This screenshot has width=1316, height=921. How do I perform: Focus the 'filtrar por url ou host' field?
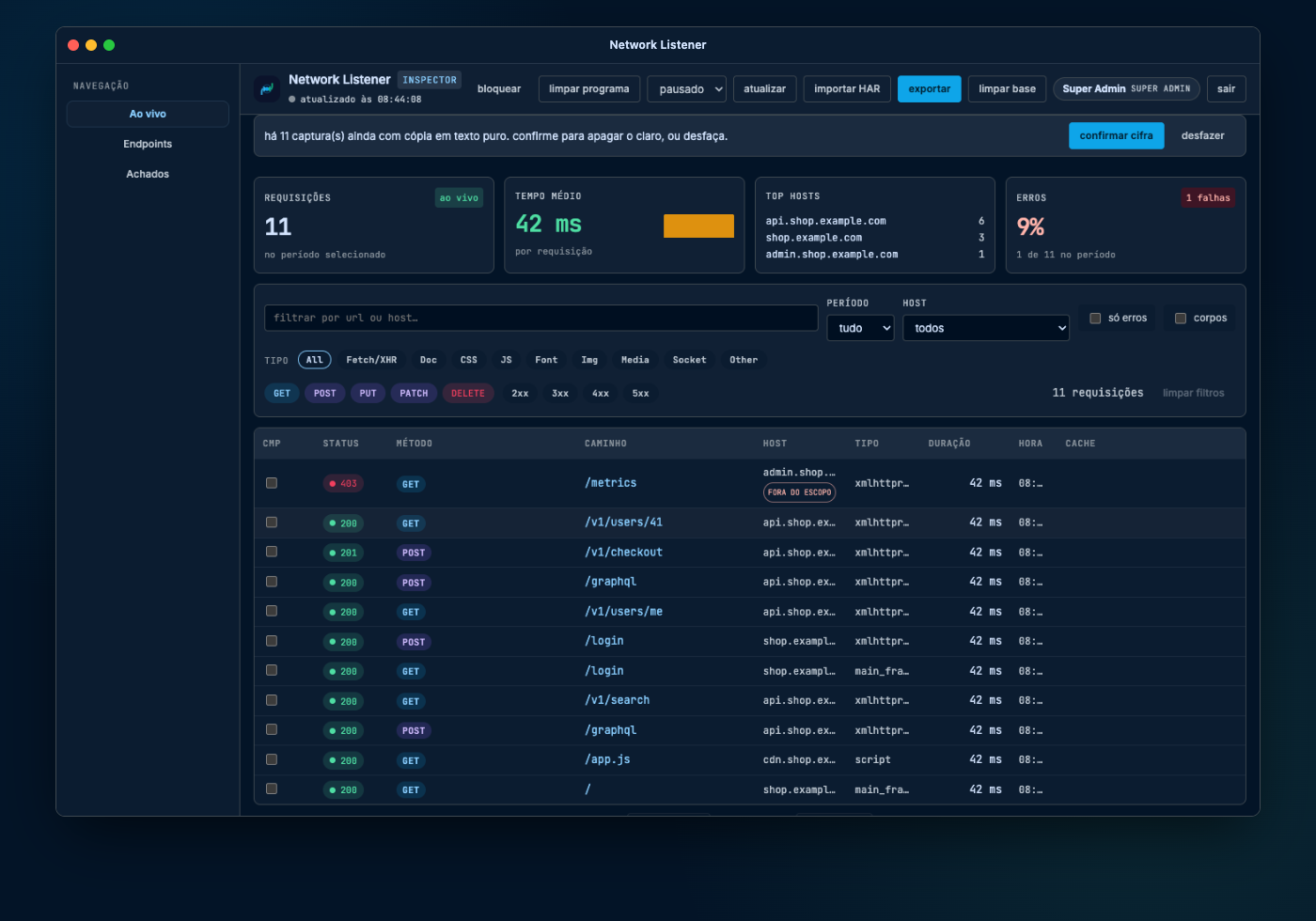point(540,318)
